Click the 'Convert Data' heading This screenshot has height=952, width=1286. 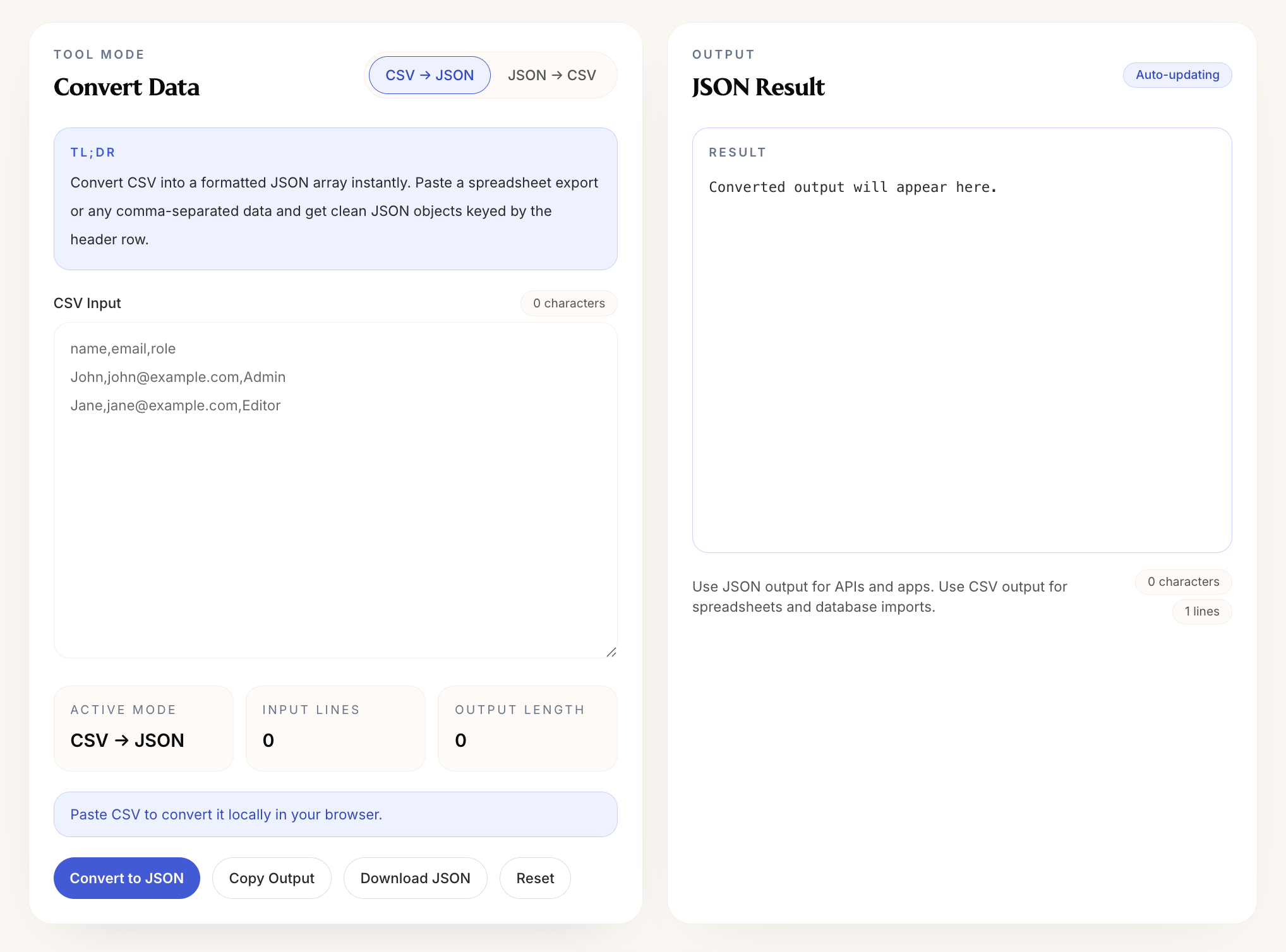126,87
